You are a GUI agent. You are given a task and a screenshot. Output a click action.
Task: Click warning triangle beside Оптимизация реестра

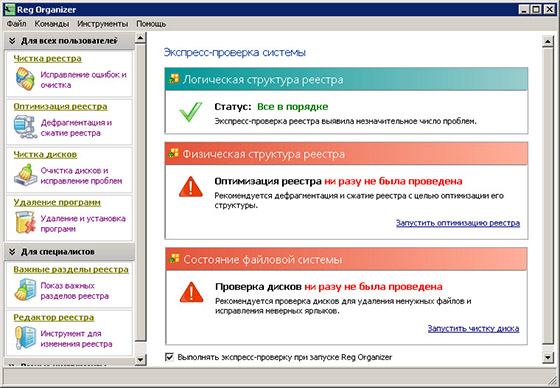(x=190, y=186)
